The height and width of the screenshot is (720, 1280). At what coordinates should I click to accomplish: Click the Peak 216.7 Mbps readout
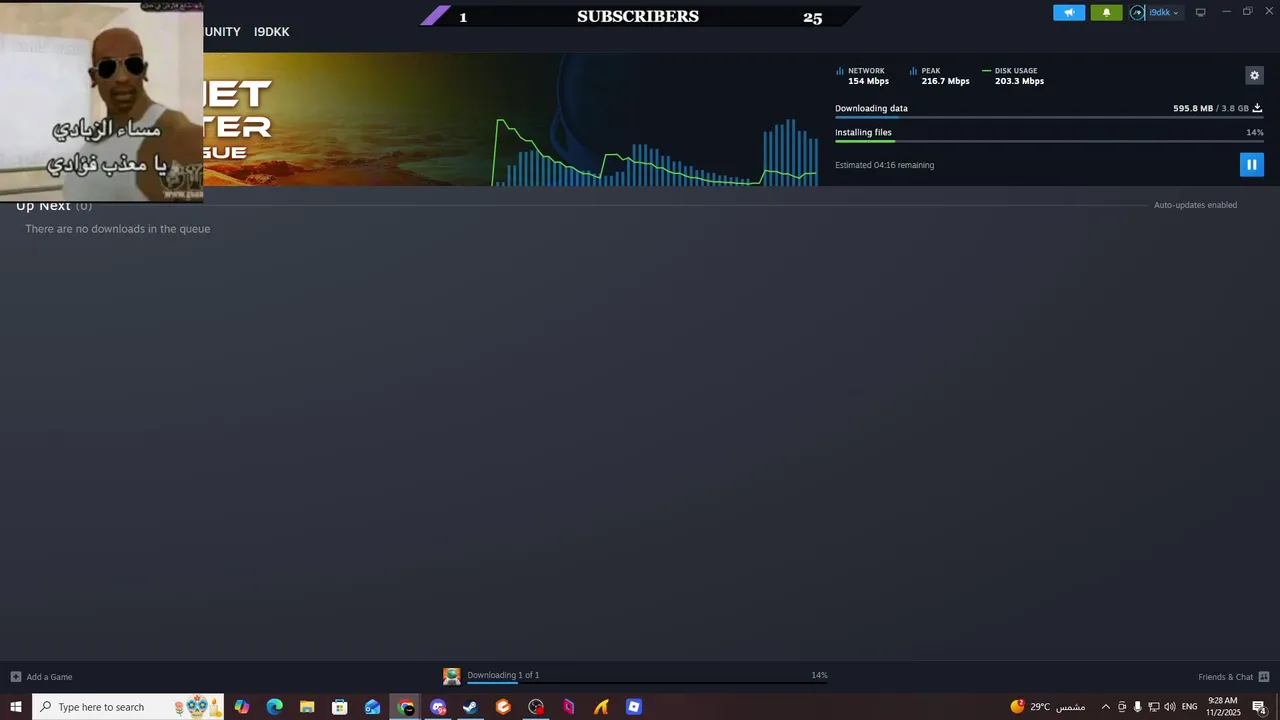[x=940, y=76]
